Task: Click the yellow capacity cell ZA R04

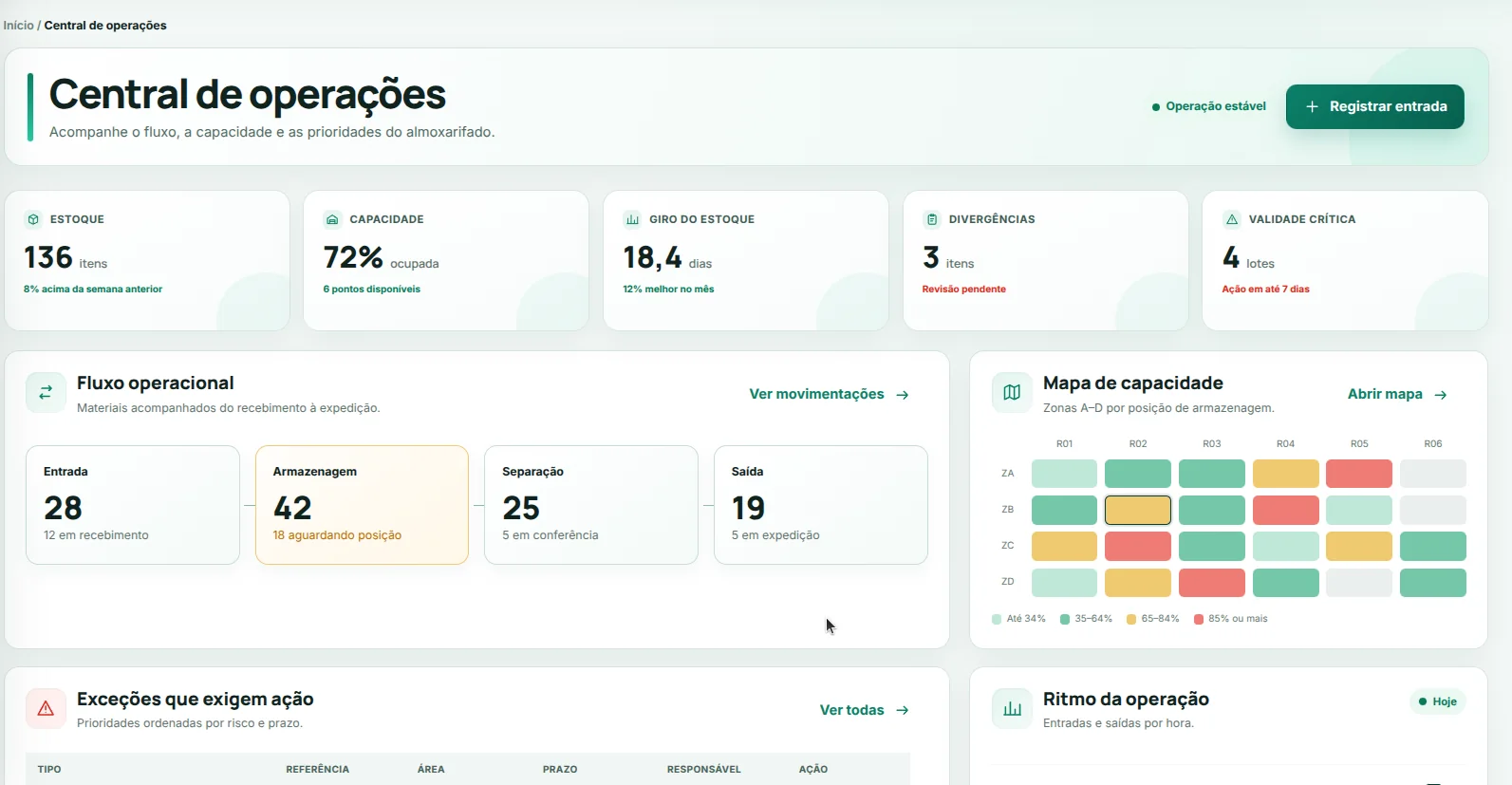Action: [1285, 474]
